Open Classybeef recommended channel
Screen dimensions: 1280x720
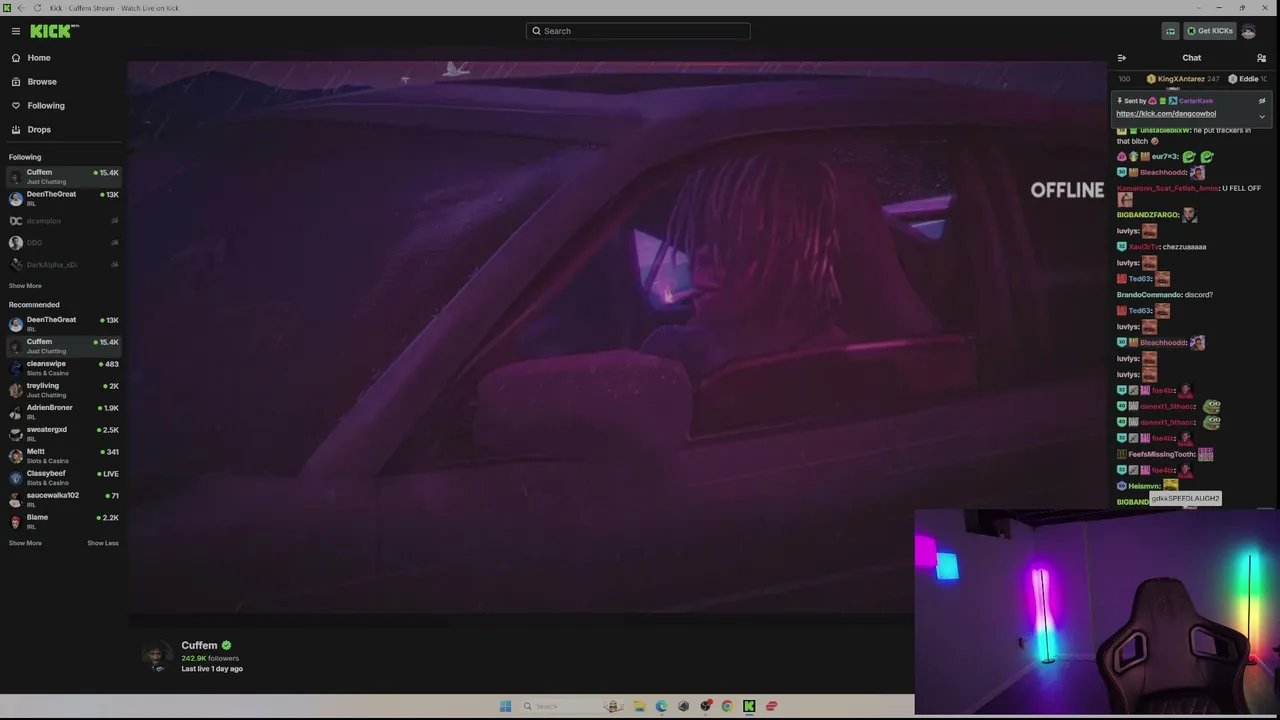(x=64, y=478)
